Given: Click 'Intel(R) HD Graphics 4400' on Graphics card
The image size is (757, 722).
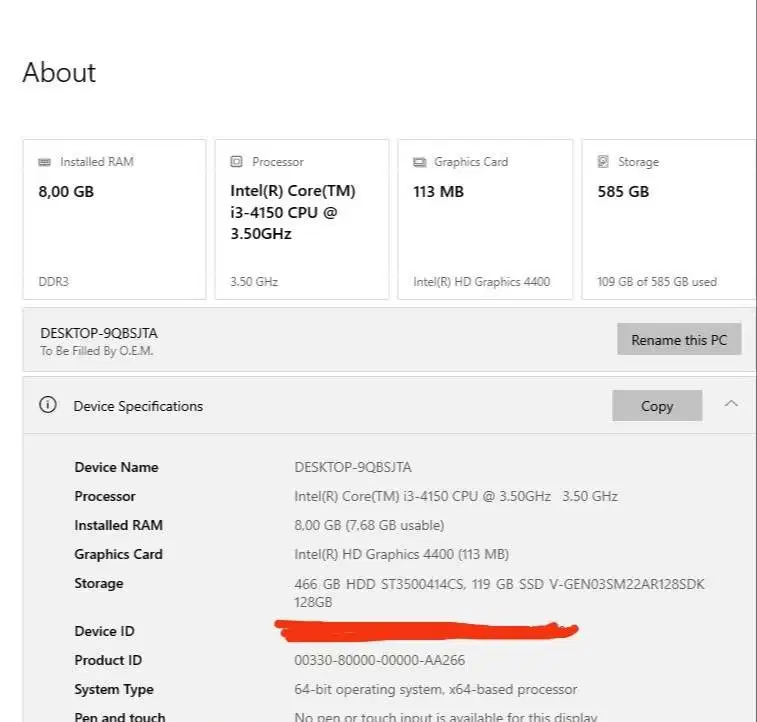Looking at the screenshot, I should coord(481,281).
